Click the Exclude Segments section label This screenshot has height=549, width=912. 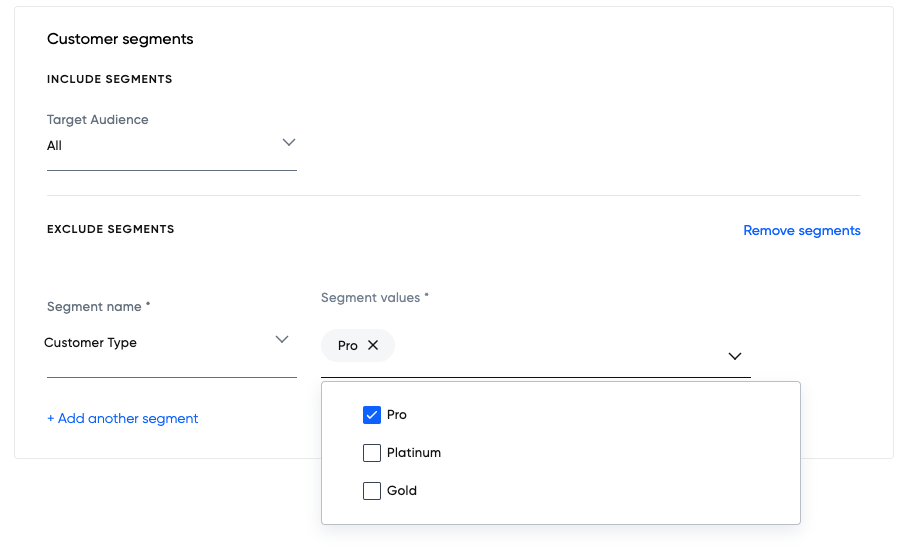click(111, 229)
